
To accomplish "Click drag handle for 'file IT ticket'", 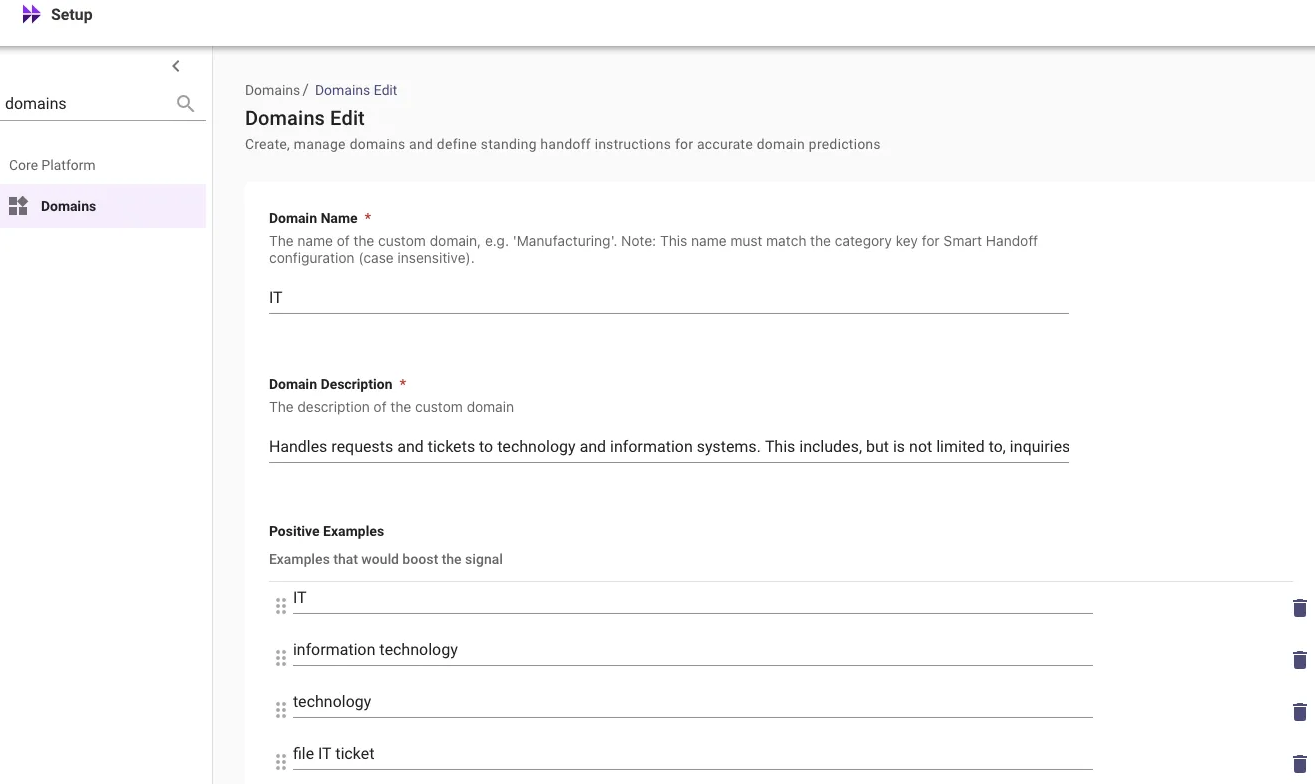I will [281, 762].
